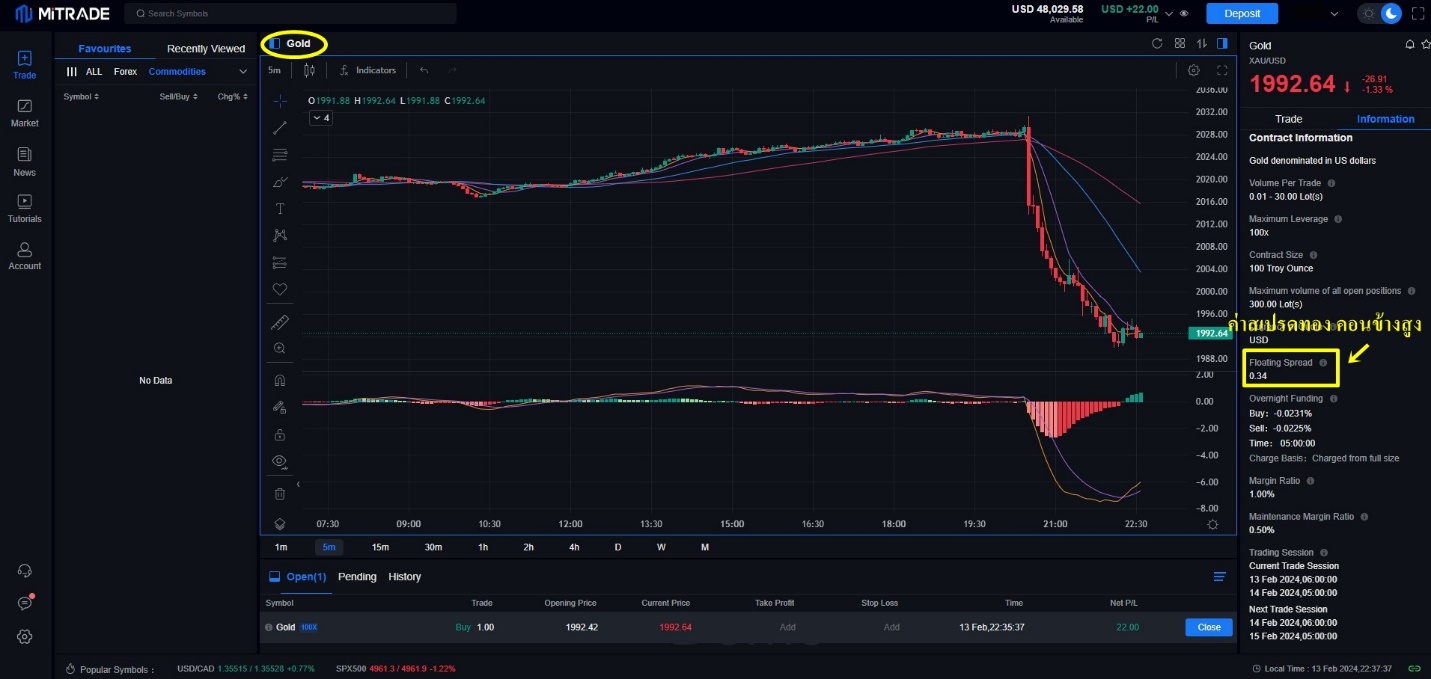
Task: Collapse the indicator legend showing 4
Action: [321, 118]
